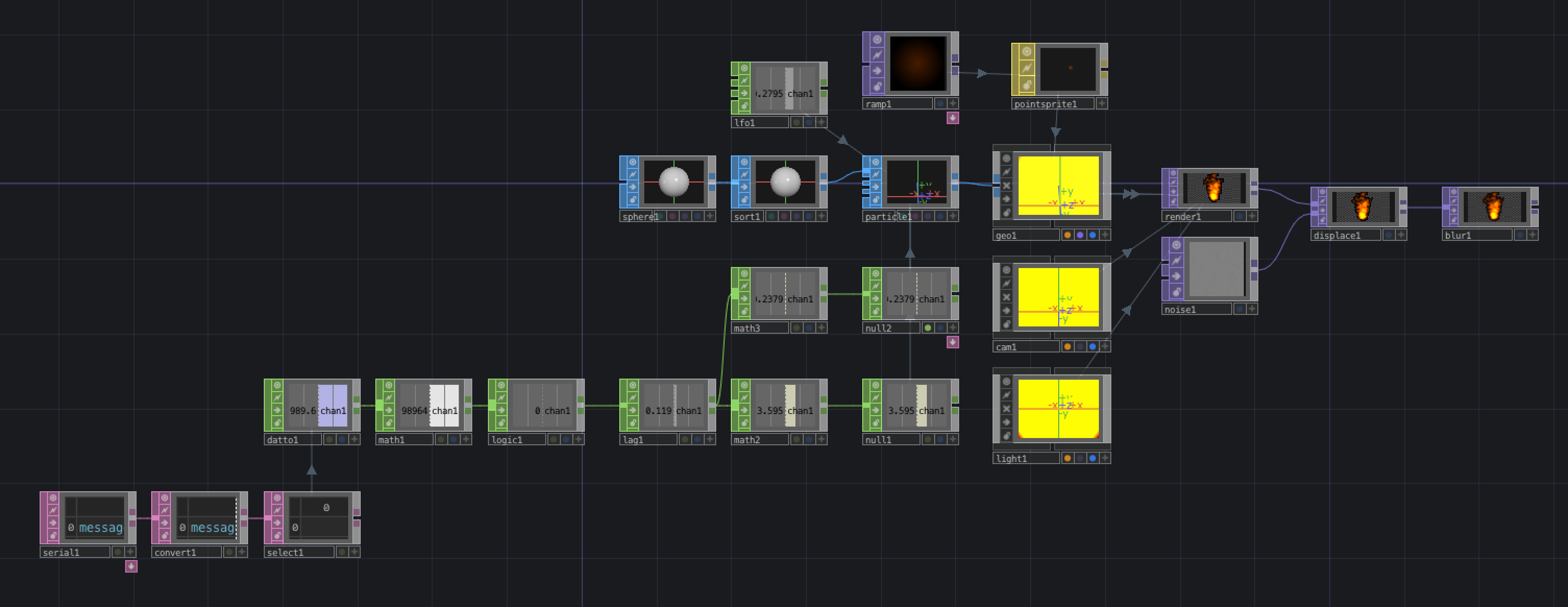
Task: Click the plus button on math2 node
Action: coord(821,440)
